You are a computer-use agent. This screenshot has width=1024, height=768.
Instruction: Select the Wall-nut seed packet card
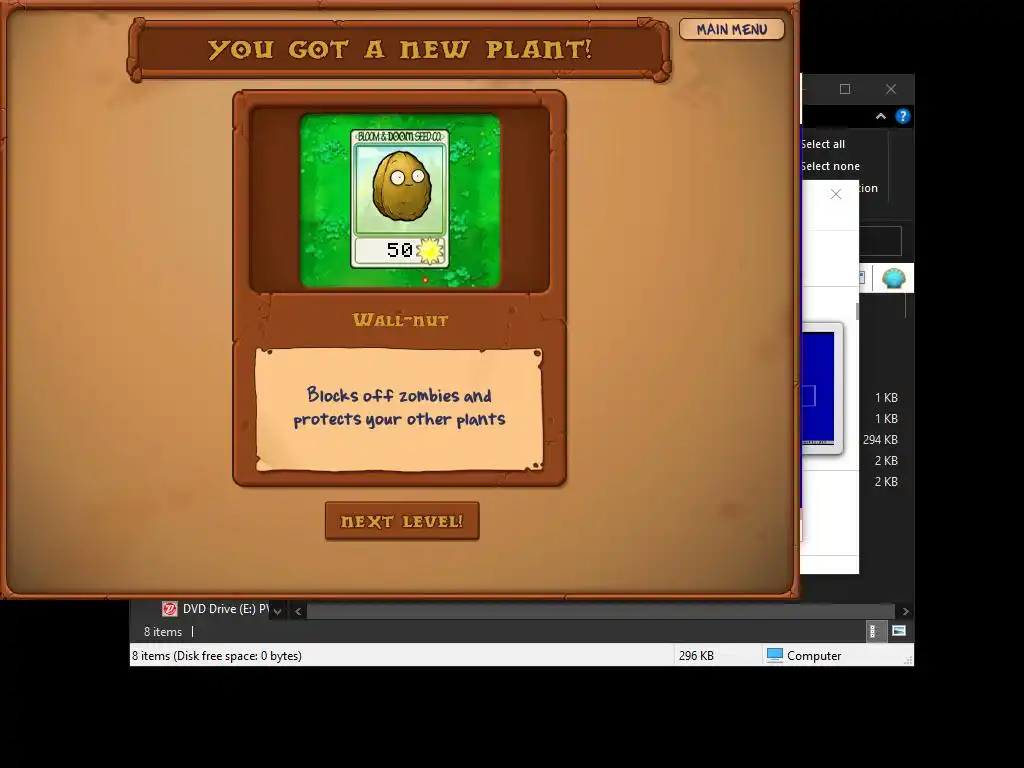pyautogui.click(x=400, y=199)
